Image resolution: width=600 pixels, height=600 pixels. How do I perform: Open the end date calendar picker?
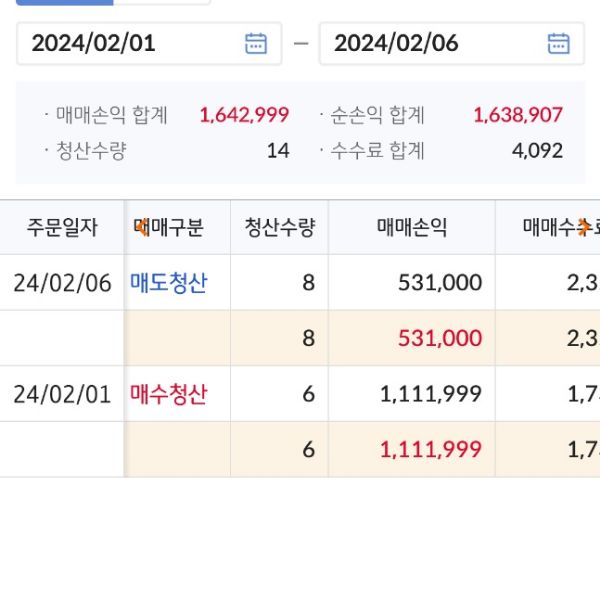pyautogui.click(x=558, y=43)
